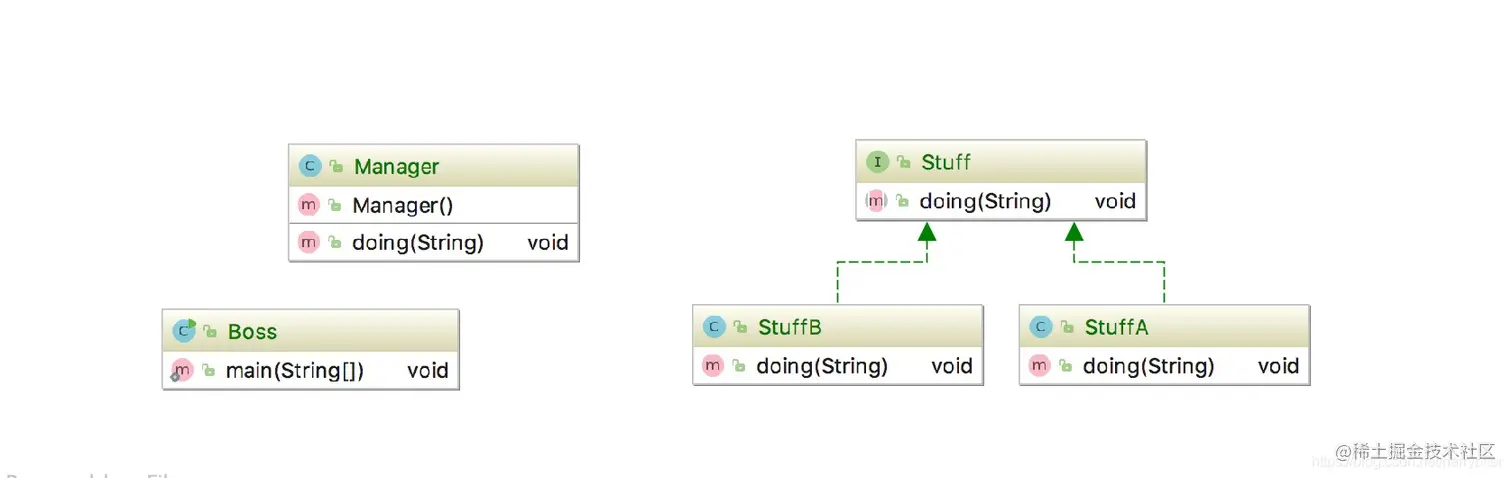1512x478 pixels.
Task: Click the StuffB class icon
Action: pyautogui.click(x=714, y=327)
